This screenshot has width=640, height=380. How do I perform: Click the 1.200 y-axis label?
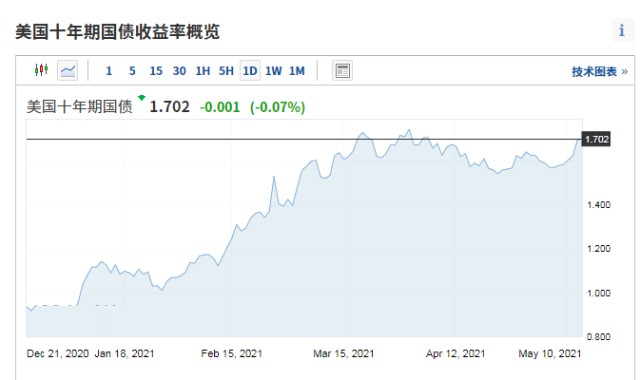coord(599,249)
